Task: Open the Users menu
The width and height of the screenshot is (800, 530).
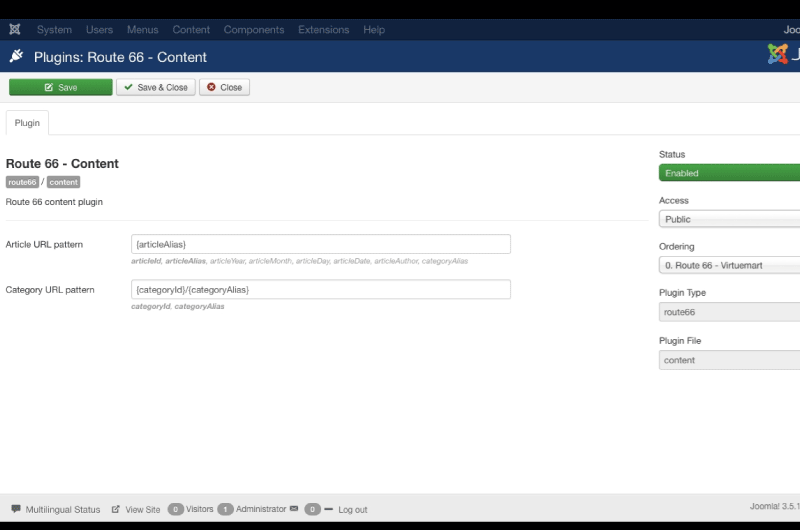Action: pyautogui.click(x=99, y=30)
